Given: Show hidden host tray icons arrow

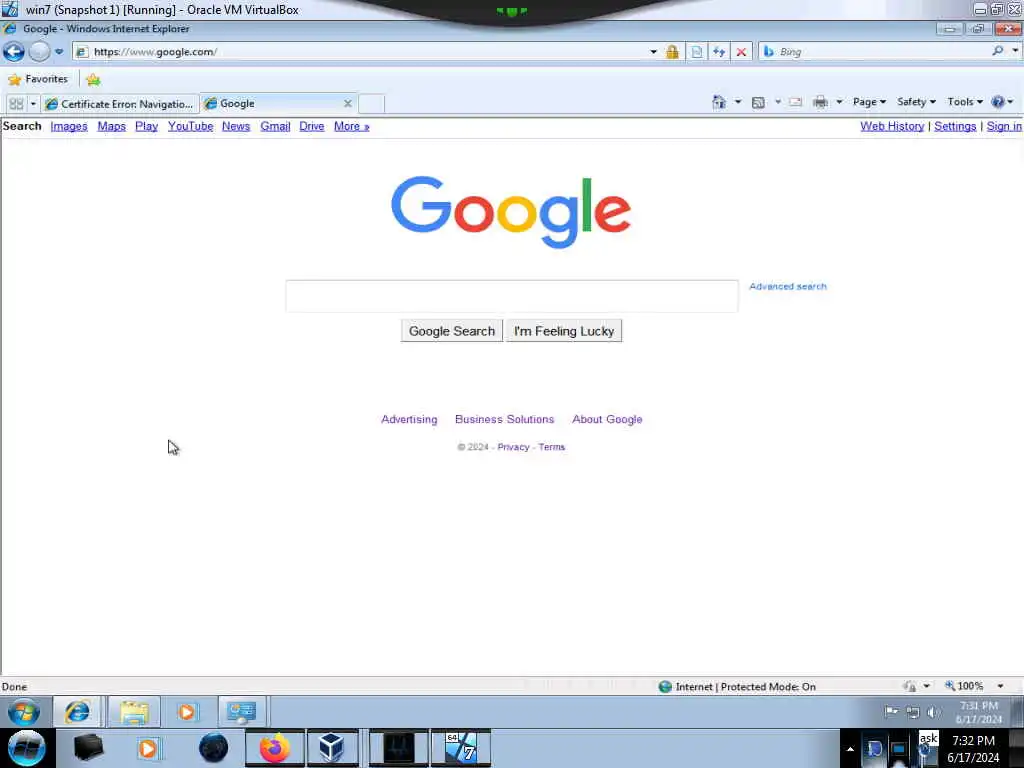Looking at the screenshot, I should coord(850,749).
